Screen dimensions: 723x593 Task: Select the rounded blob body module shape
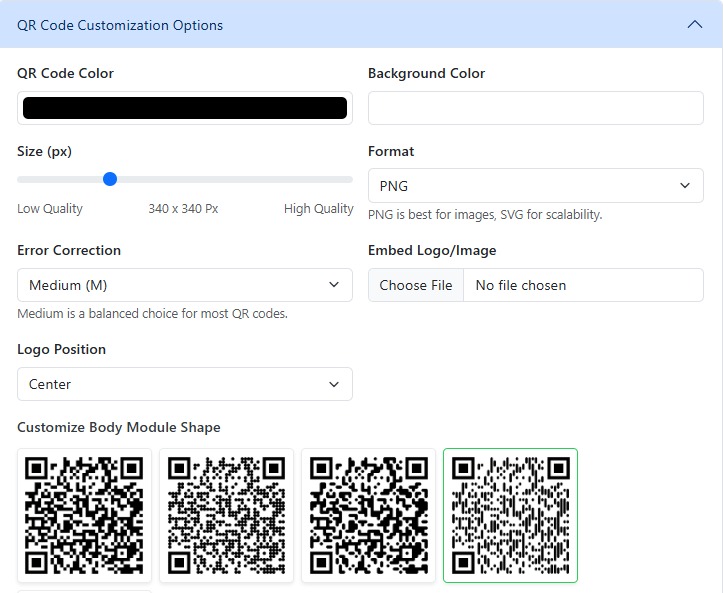tap(368, 516)
